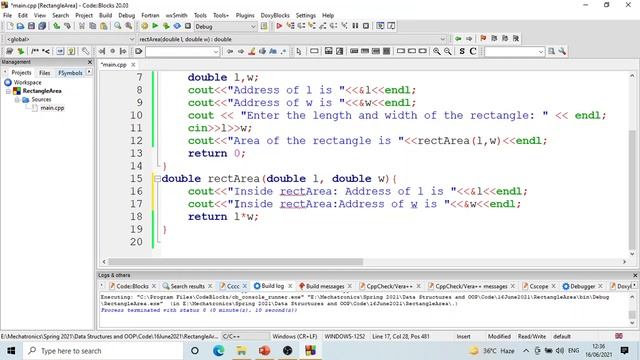This screenshot has width=640, height=360.
Task: Zoom out the editor view
Action: coord(448,51)
